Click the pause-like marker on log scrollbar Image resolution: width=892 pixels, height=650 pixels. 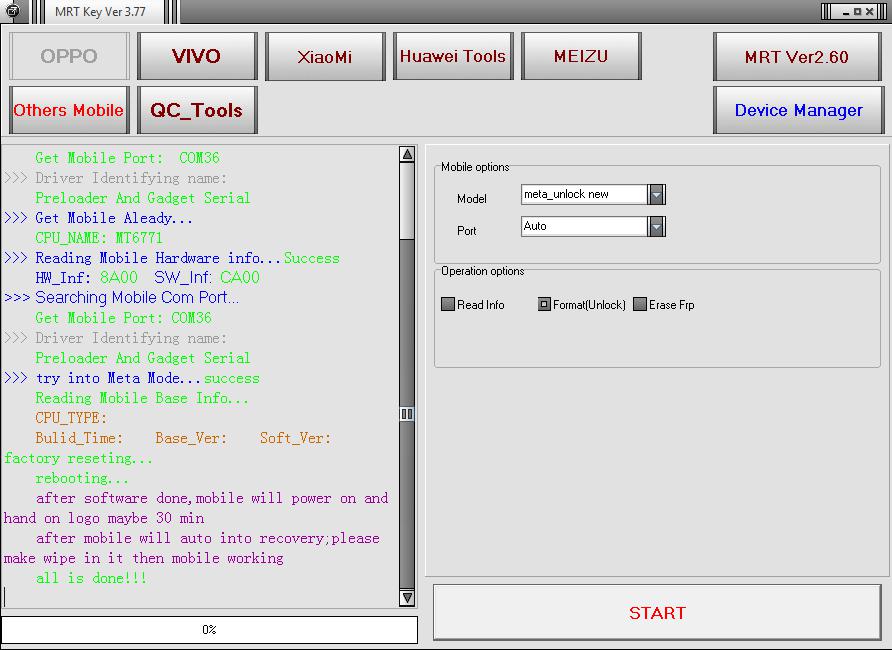click(x=407, y=413)
